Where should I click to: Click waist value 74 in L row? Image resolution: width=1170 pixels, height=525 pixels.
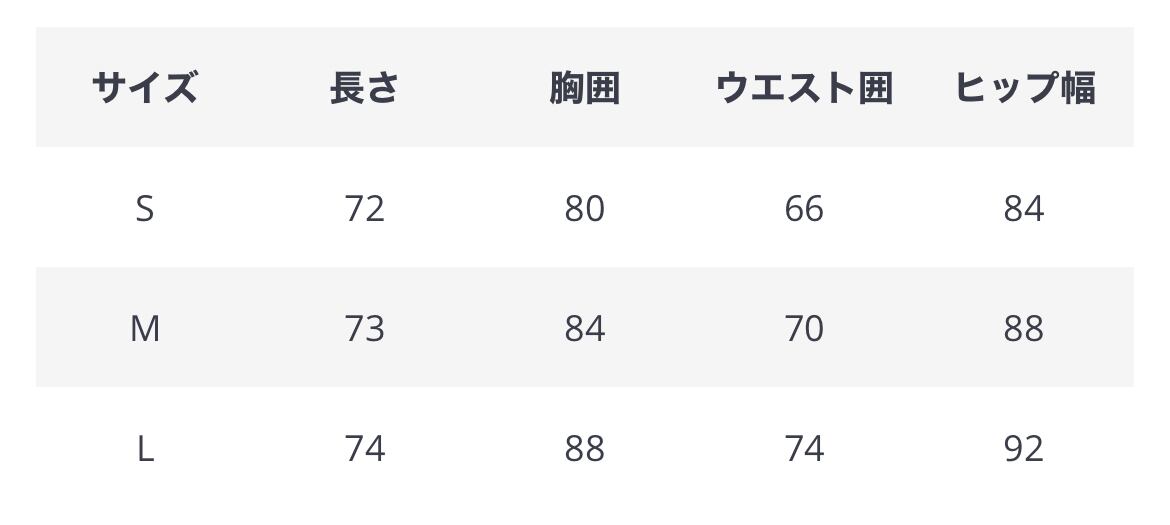[x=804, y=449]
